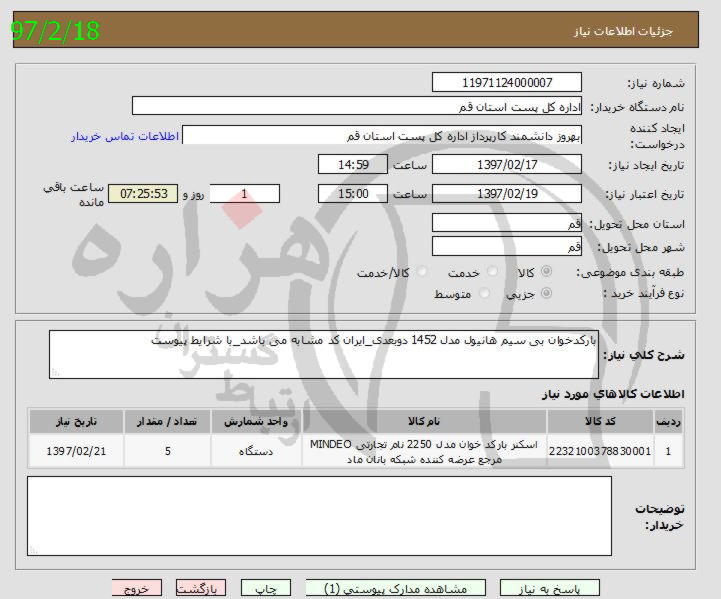Select the کالا/خدمت radio button
The image size is (721, 599).
(421, 271)
